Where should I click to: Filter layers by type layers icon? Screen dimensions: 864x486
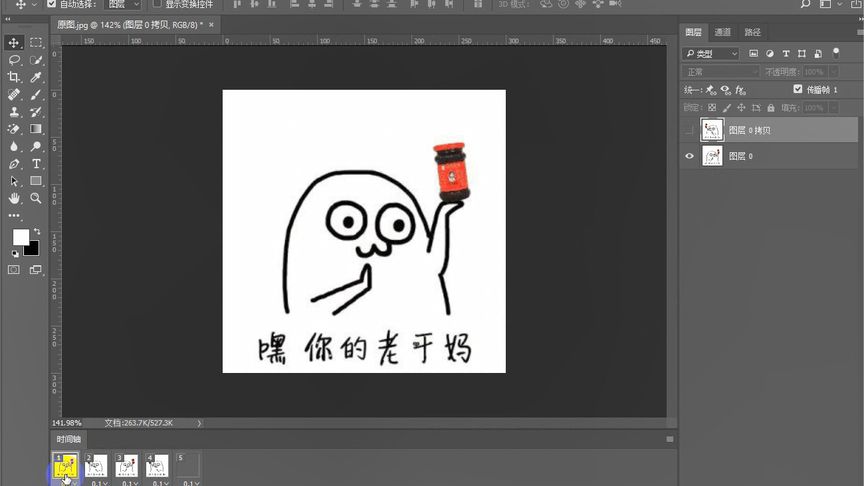coord(786,53)
